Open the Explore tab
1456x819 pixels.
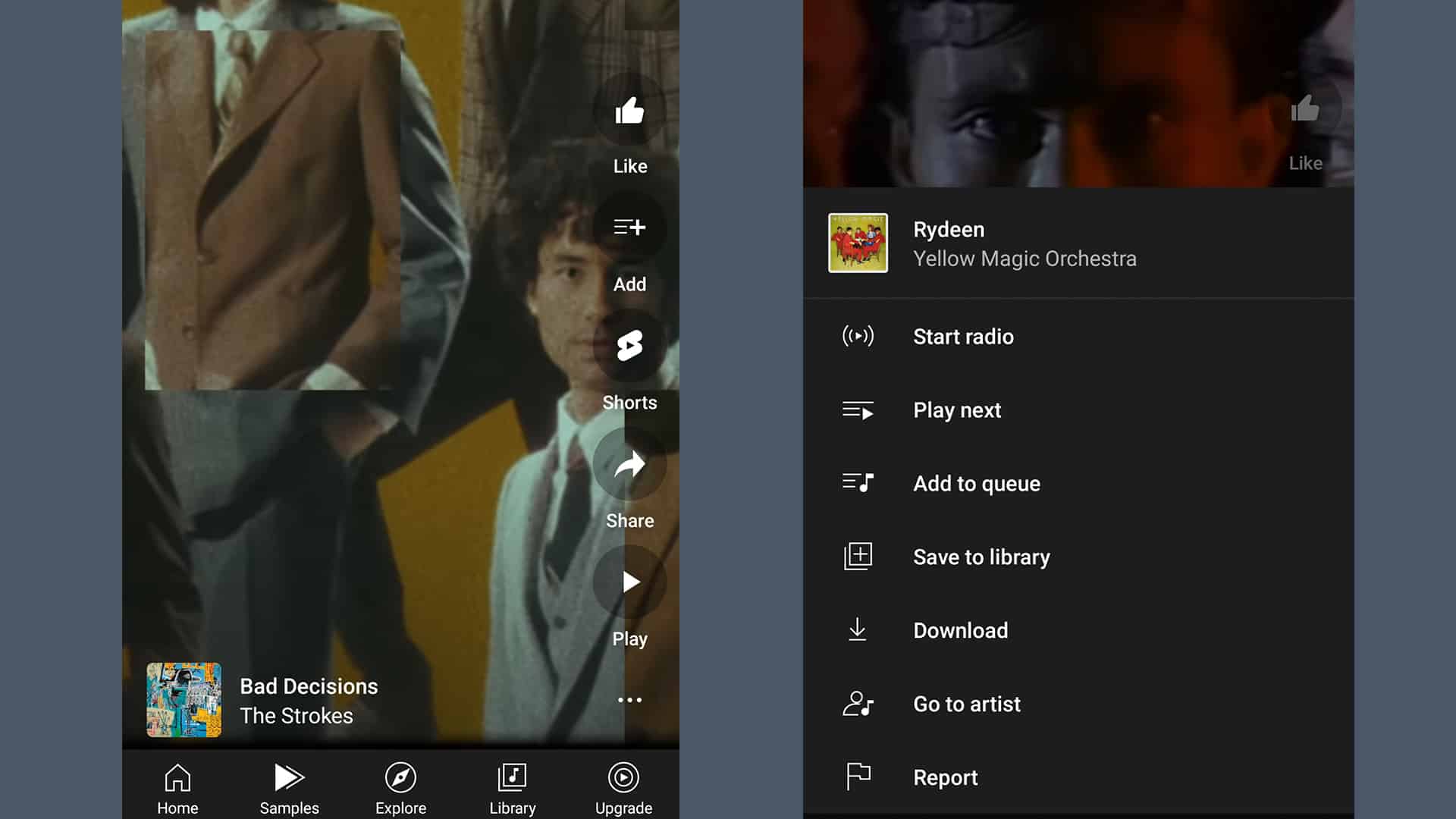[x=400, y=788]
